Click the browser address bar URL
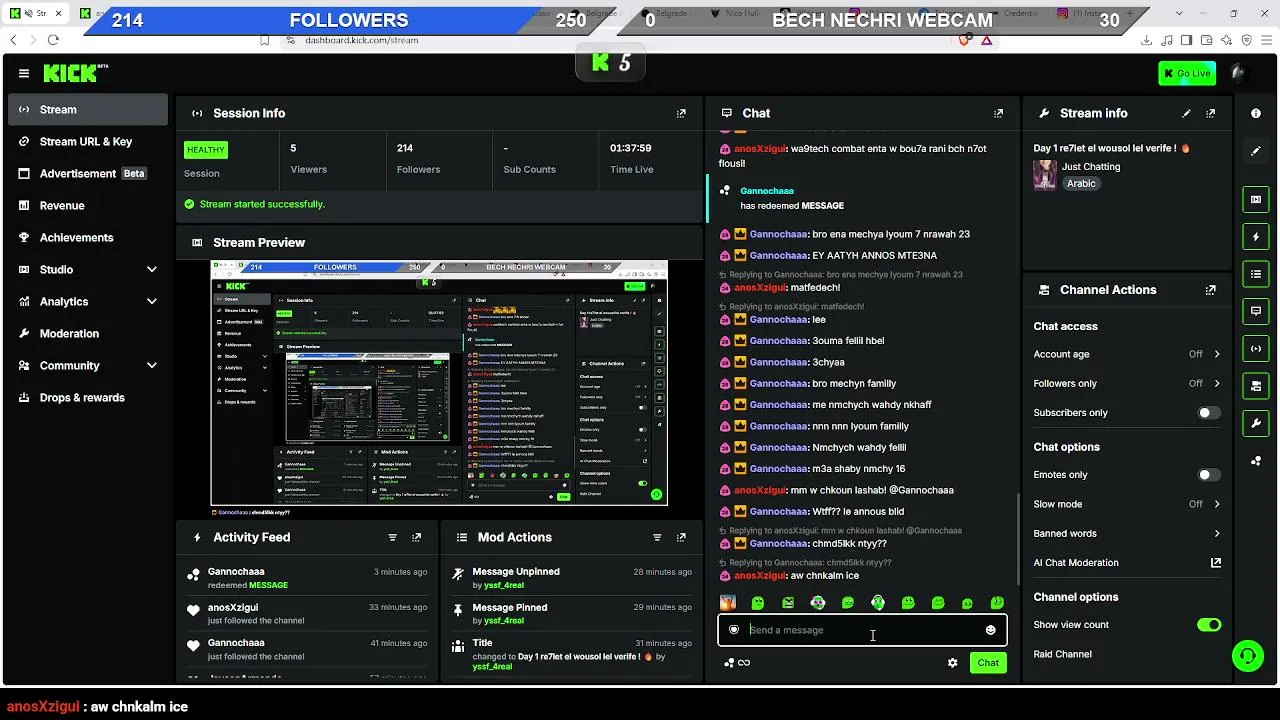Viewport: 1280px width, 720px height. point(361,40)
